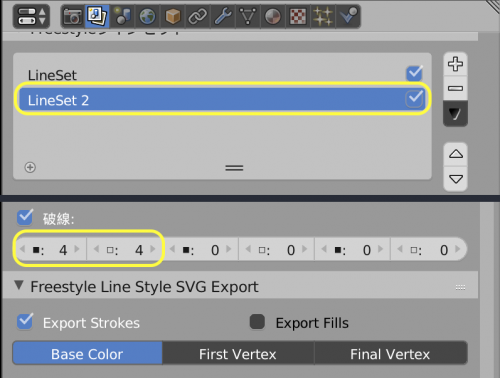Enable the Export Fills checkbox
The height and width of the screenshot is (378, 500).
click(257, 322)
